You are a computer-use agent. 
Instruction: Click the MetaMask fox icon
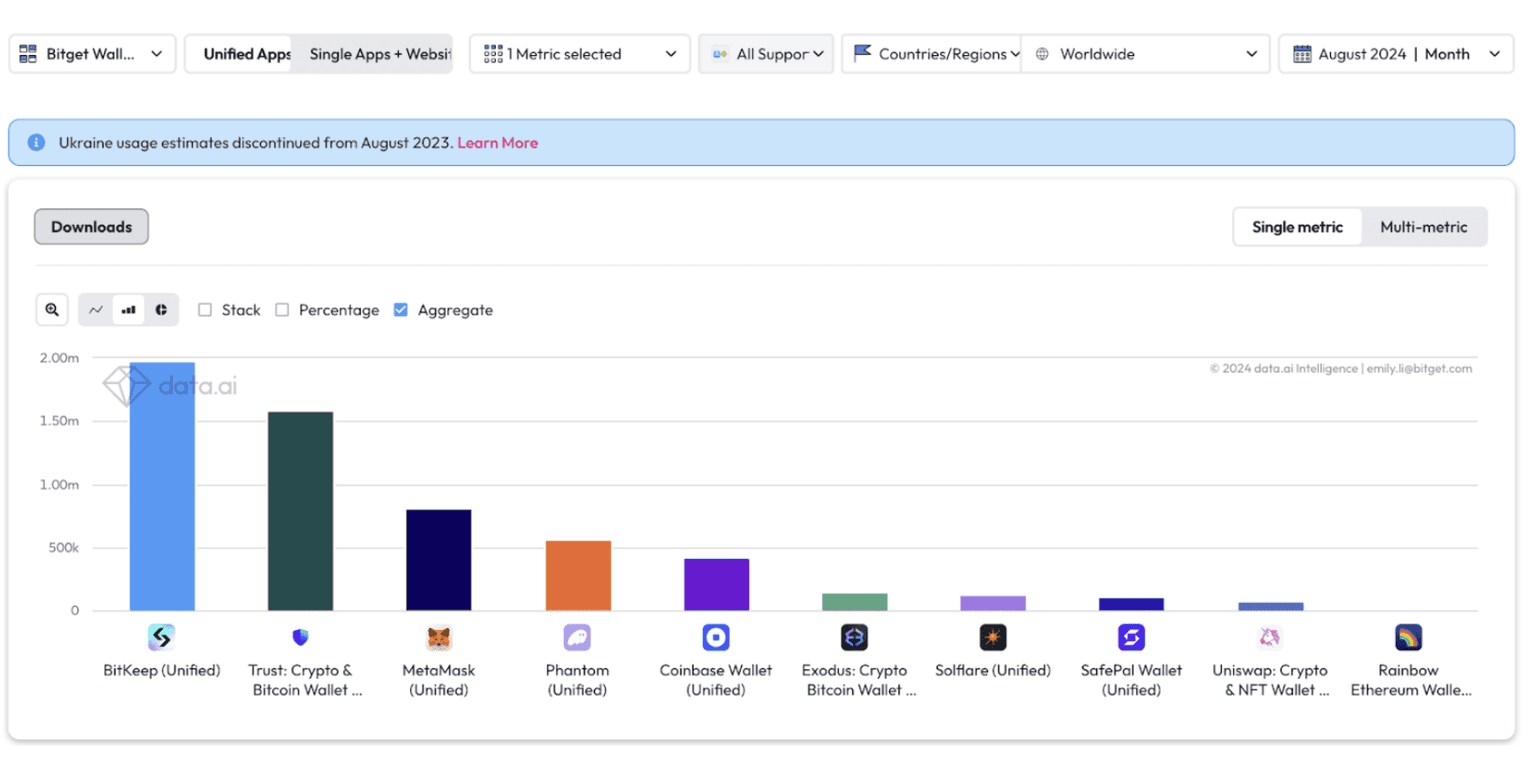click(x=438, y=637)
